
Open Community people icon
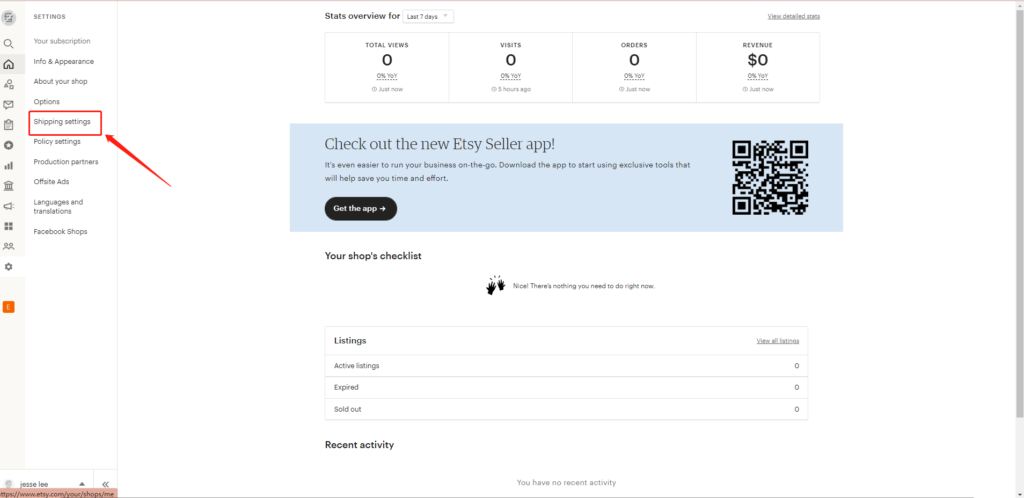pyautogui.click(x=8, y=247)
